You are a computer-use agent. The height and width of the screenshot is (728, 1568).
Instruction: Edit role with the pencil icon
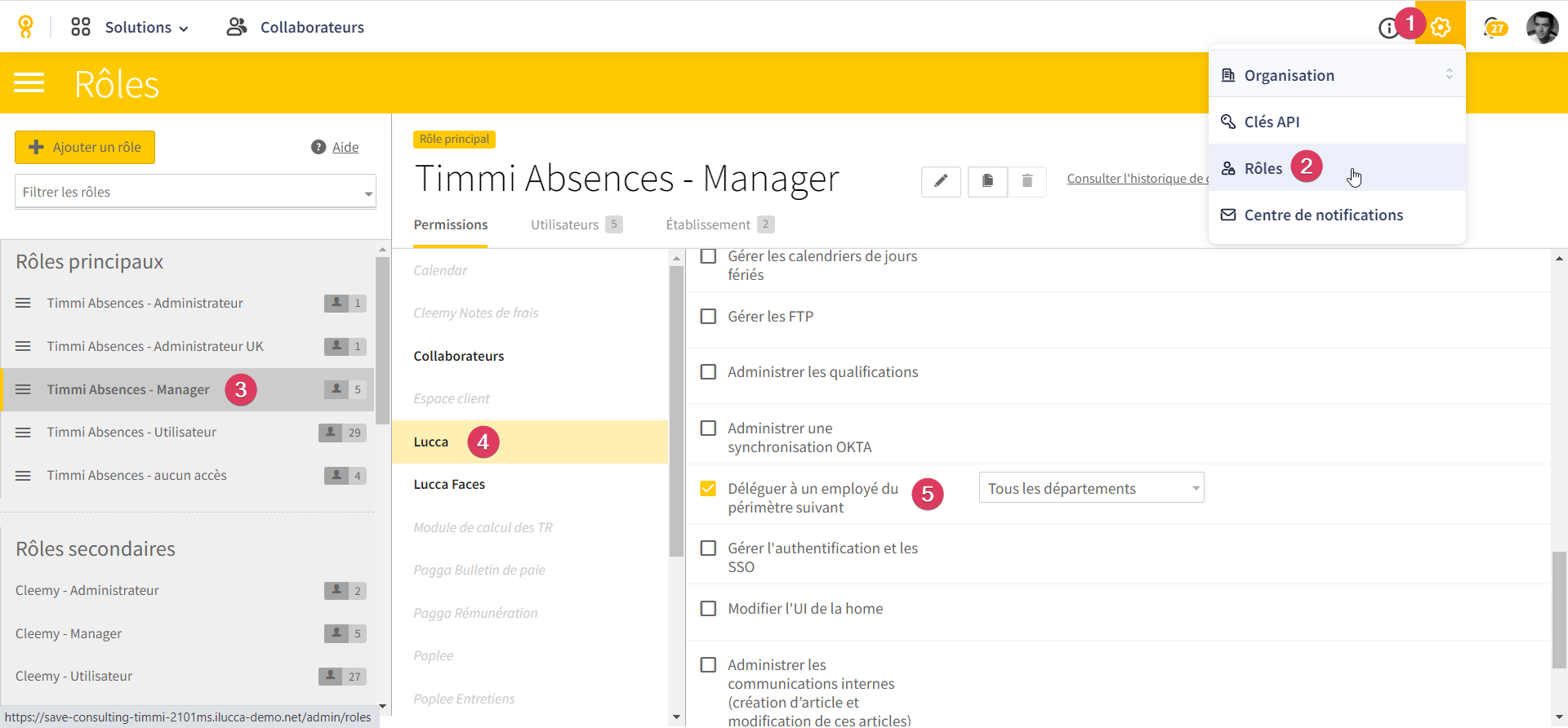pos(941,180)
